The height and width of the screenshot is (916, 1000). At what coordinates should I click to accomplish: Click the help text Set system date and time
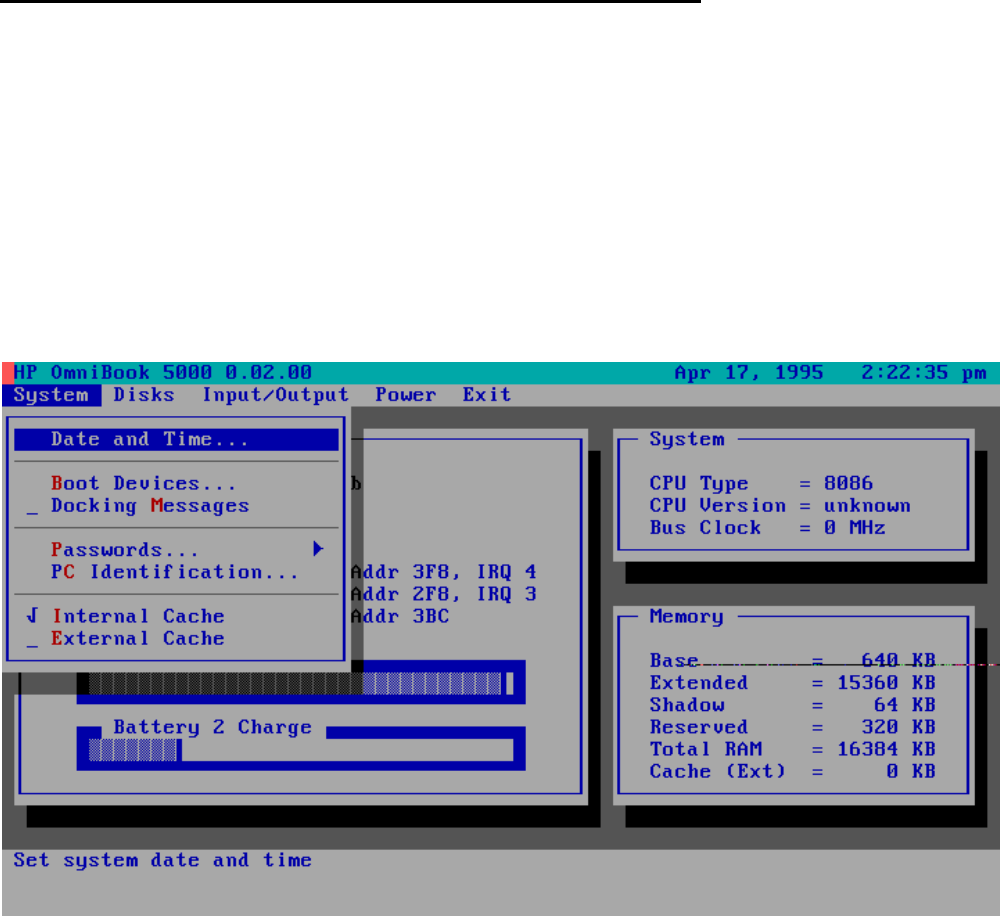click(163, 861)
